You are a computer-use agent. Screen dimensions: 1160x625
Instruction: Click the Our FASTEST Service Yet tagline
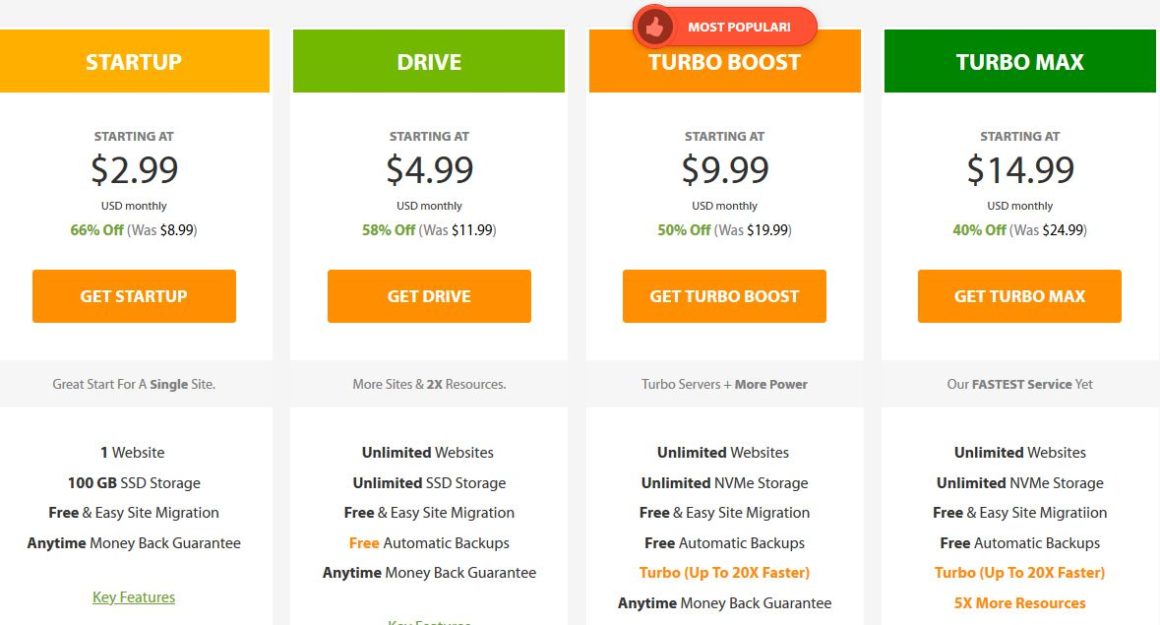(1019, 384)
